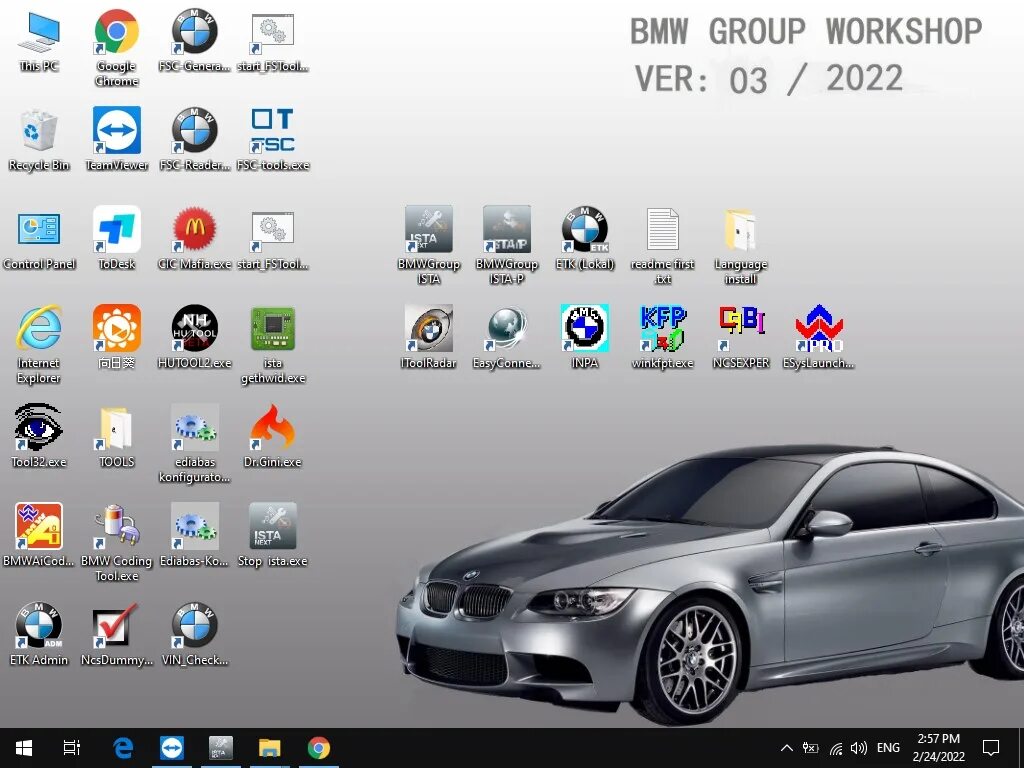Launch Dr.Gini.exe flame icon
1024x768 pixels.
[273, 436]
